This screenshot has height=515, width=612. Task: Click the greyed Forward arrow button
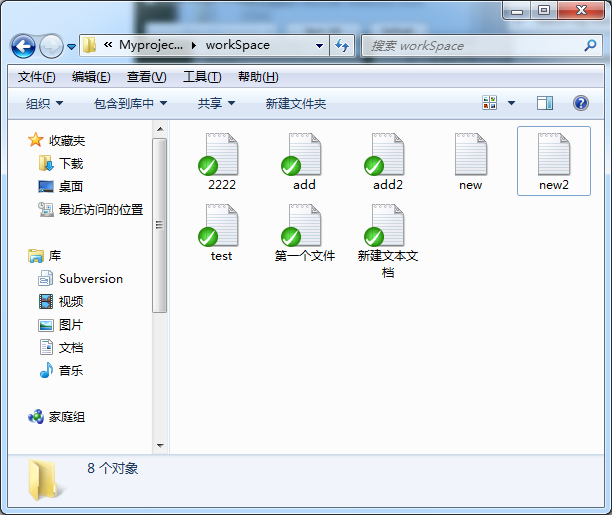52,46
